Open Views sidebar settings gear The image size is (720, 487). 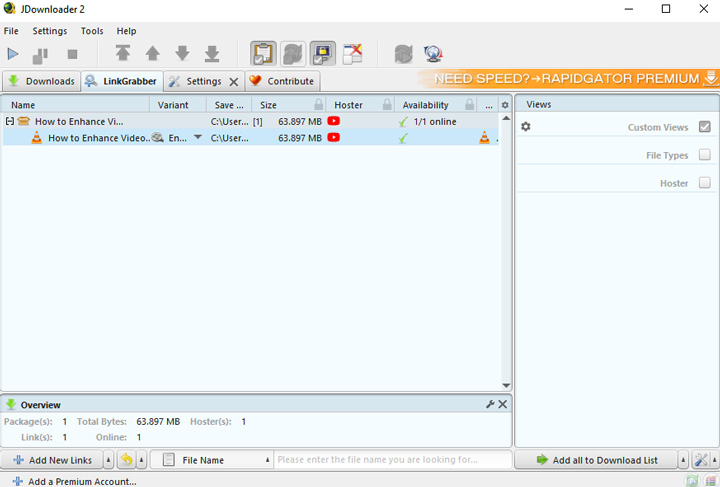526,126
